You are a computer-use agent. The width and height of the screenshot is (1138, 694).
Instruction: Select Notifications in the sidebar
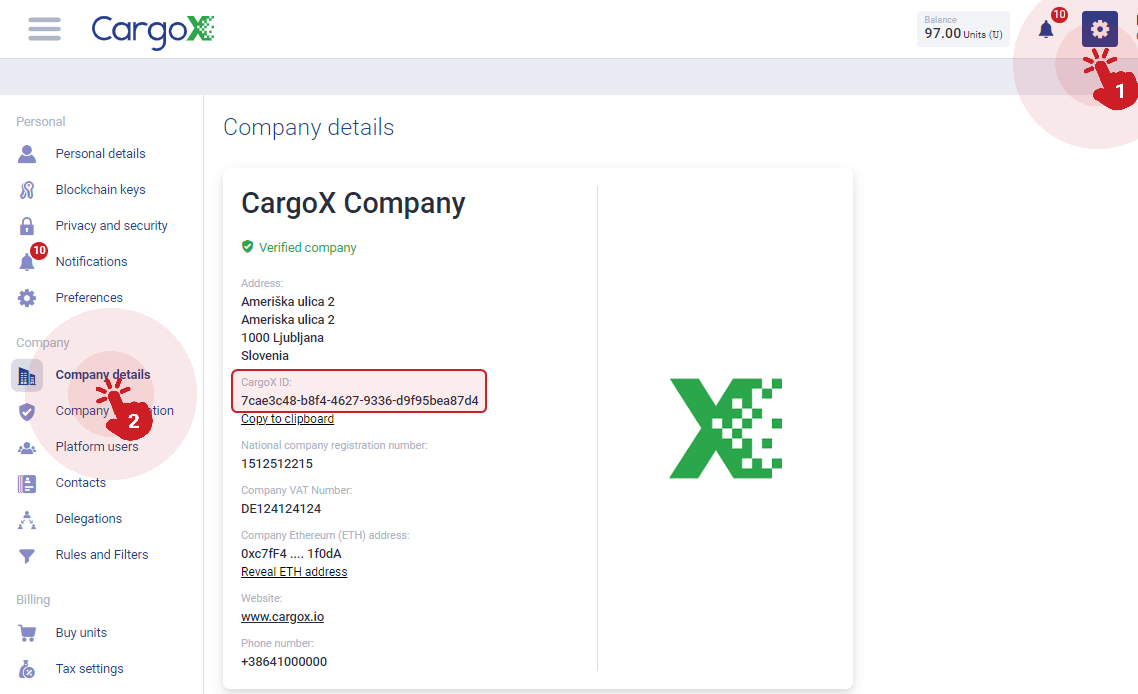(x=91, y=261)
